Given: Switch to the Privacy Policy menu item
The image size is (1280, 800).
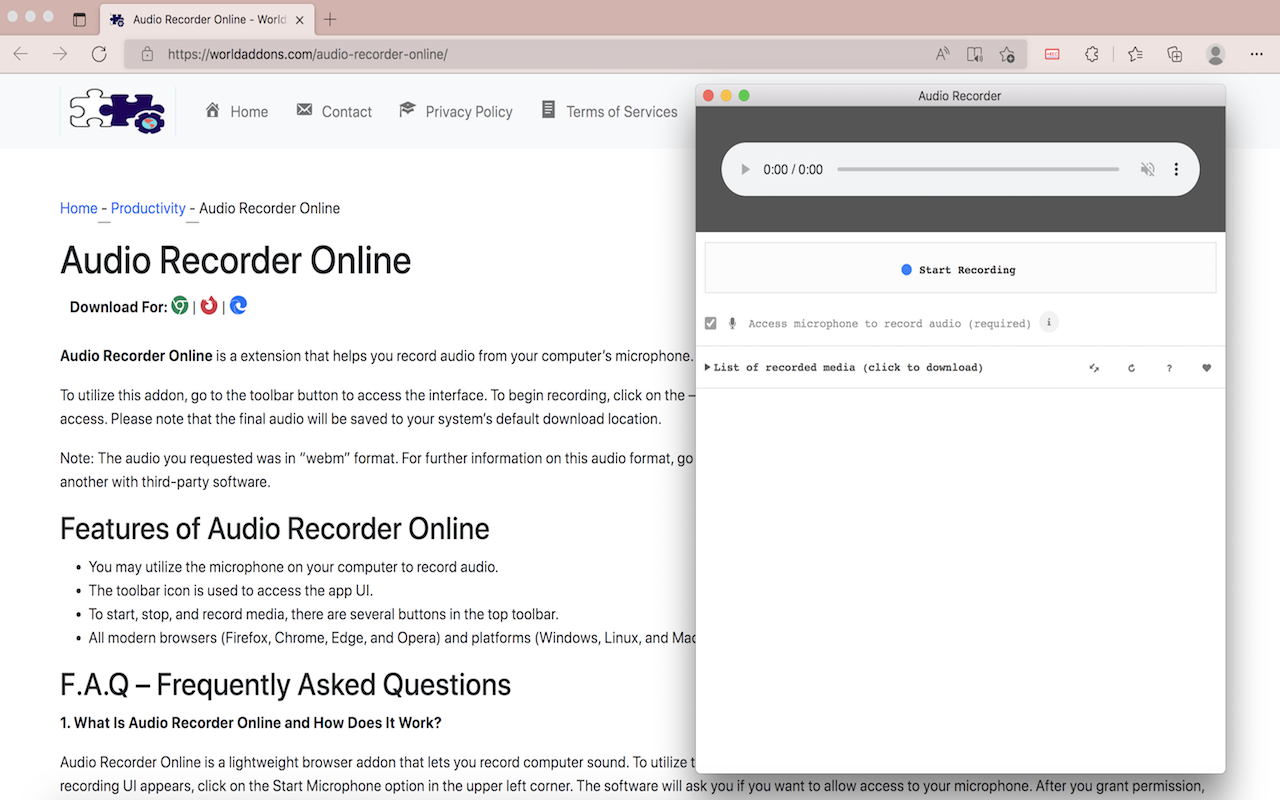Looking at the screenshot, I should click(467, 111).
